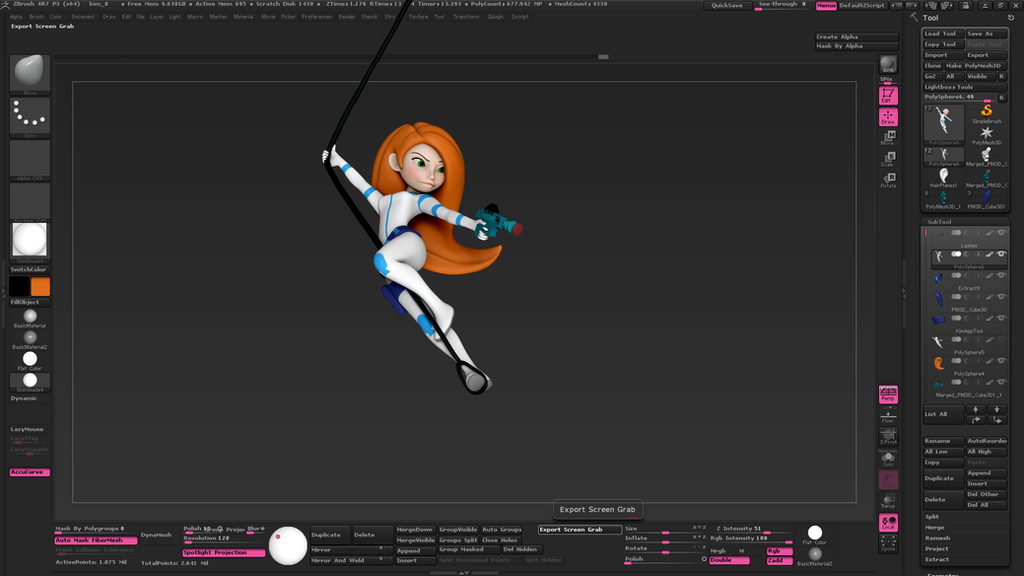1024x576 pixels.
Task: Move the subtool up with the up arrow
Action: pos(976,409)
